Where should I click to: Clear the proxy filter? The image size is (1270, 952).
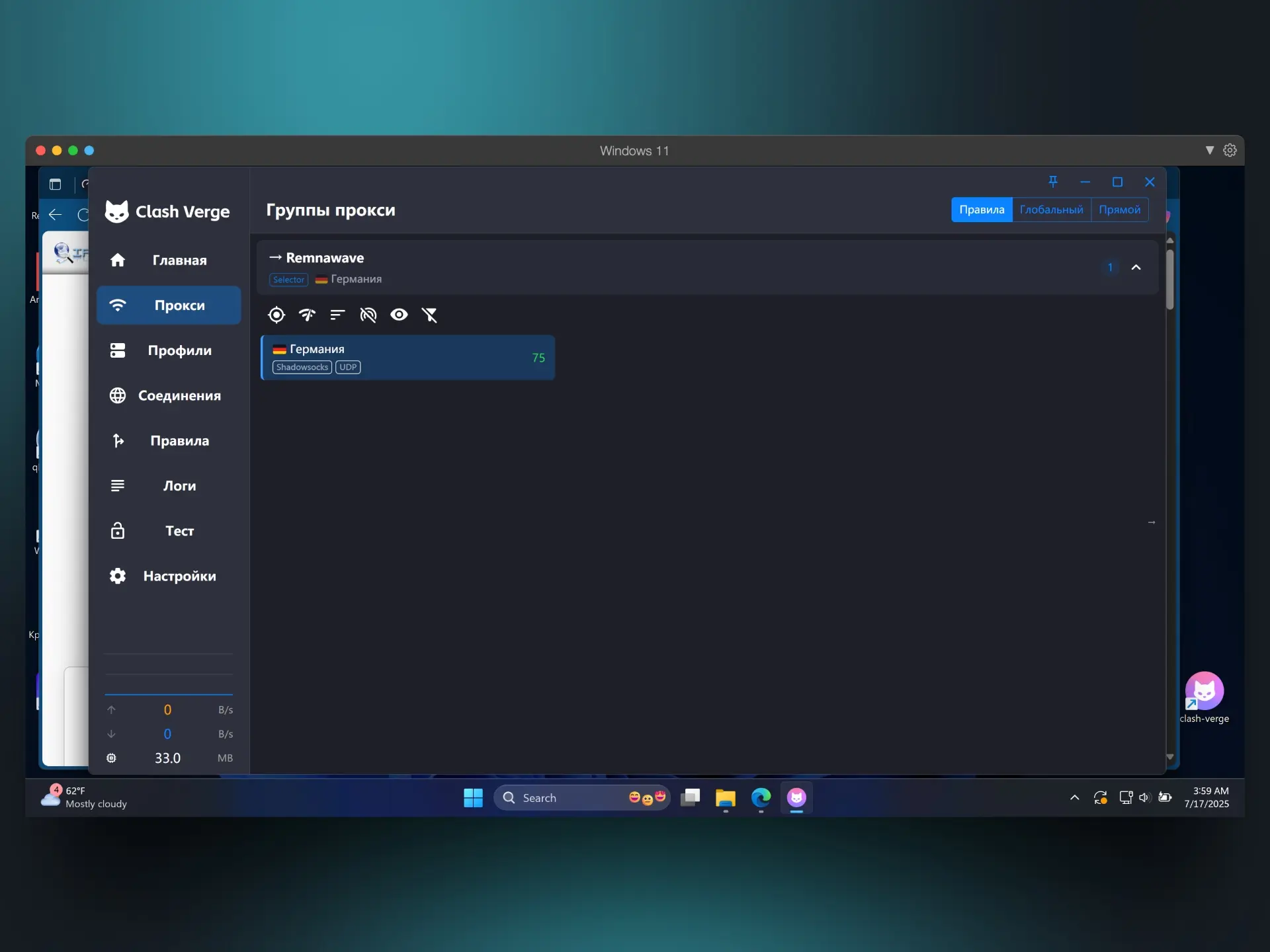point(430,315)
